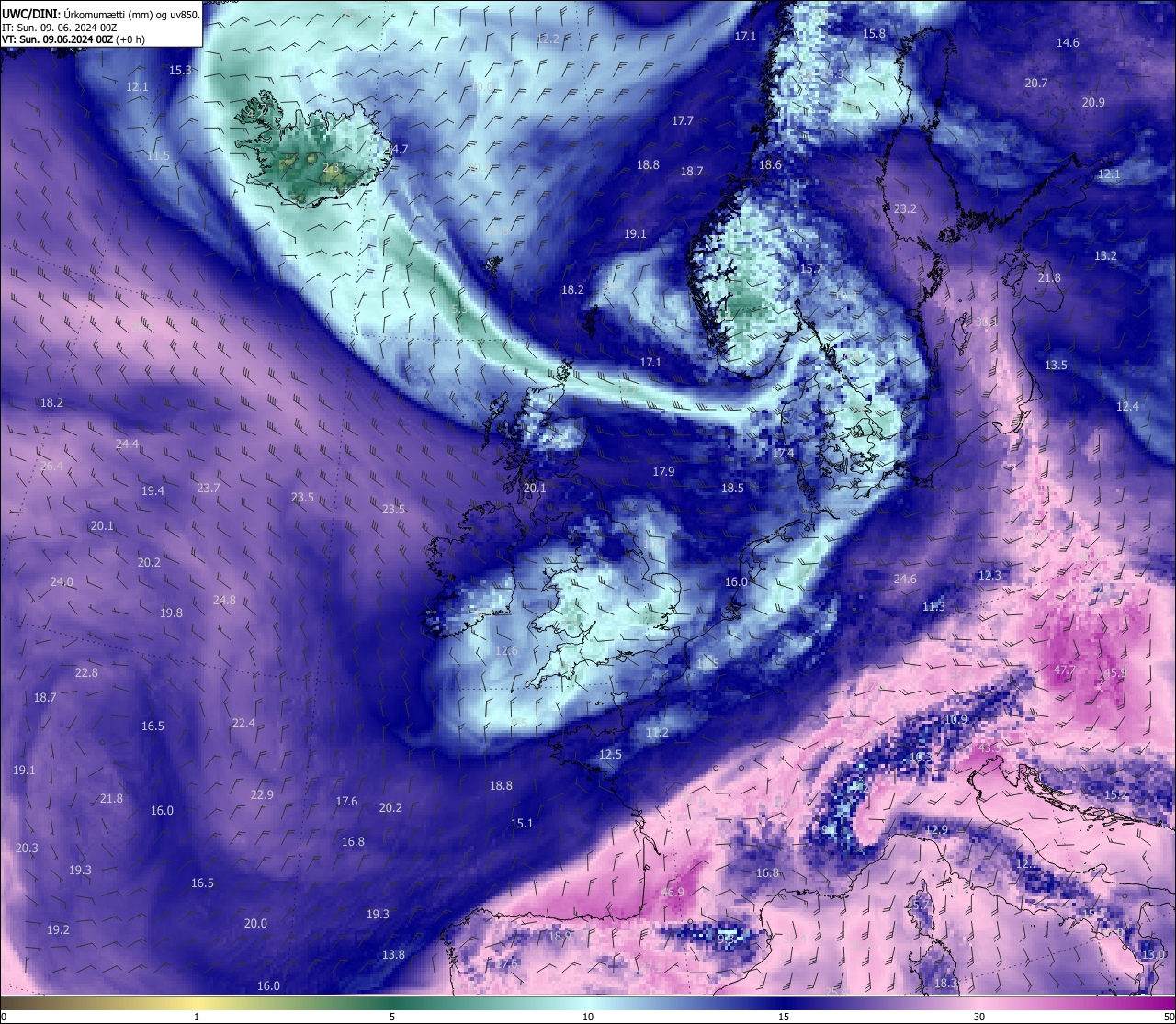
Task: Click the 20.7 value label
Action: (x=1035, y=83)
